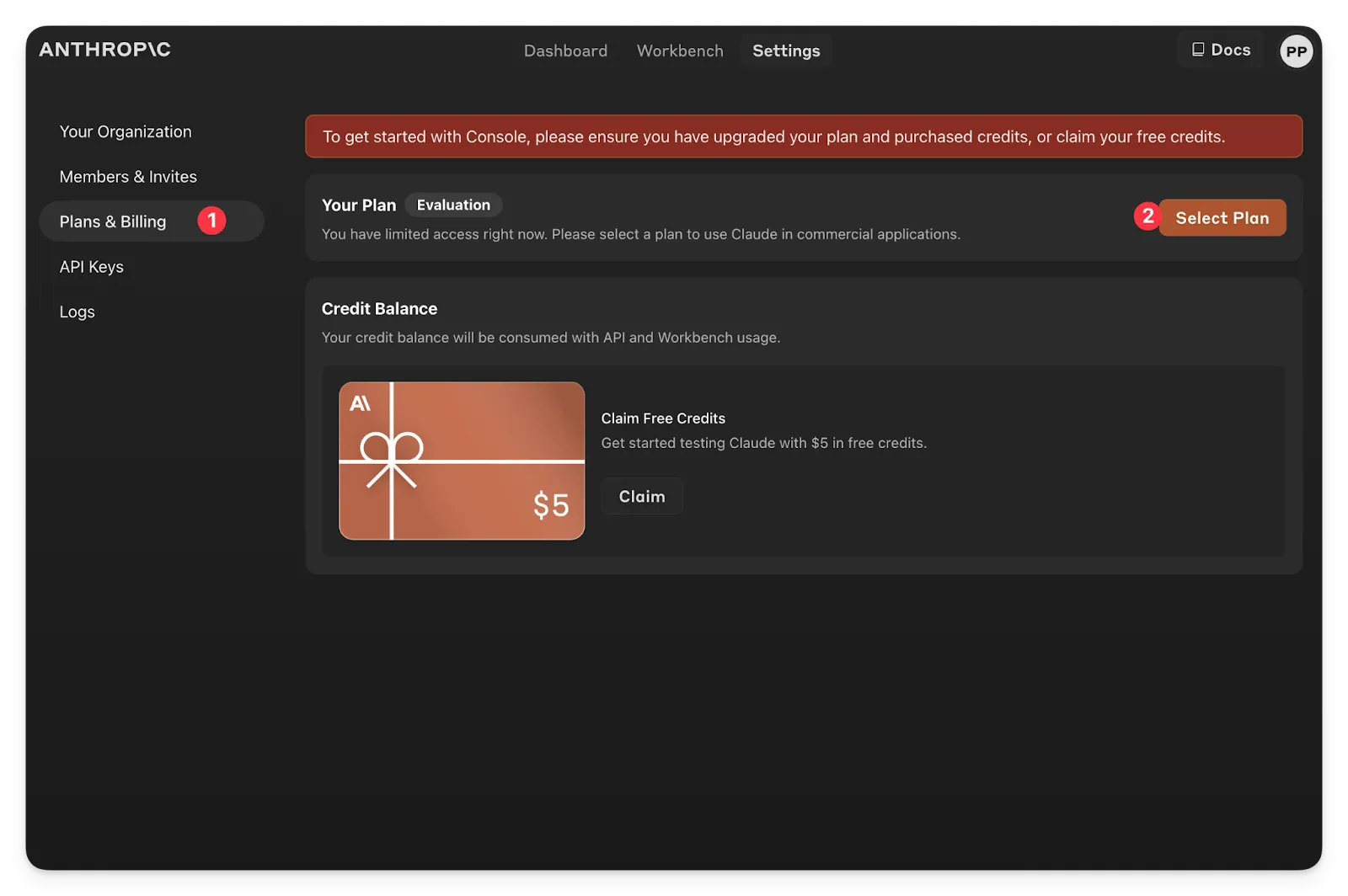Click the Anthropic mark on the gift card
Viewport: 1348px width, 896px height.
pos(361,402)
